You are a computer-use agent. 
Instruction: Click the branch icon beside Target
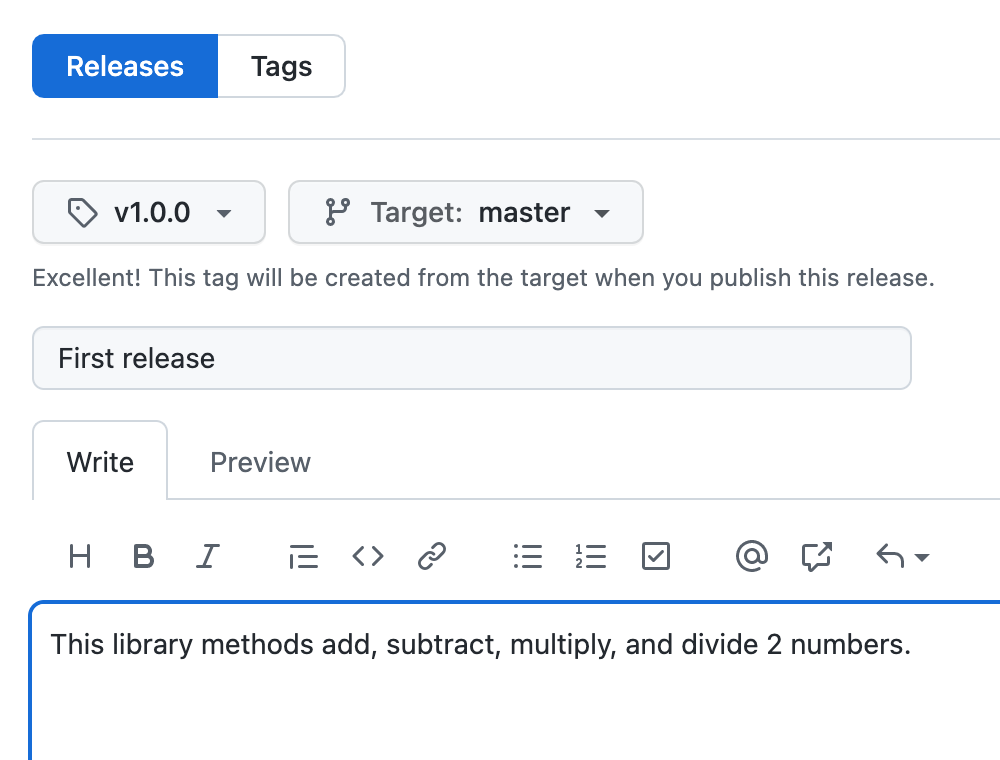point(337,212)
